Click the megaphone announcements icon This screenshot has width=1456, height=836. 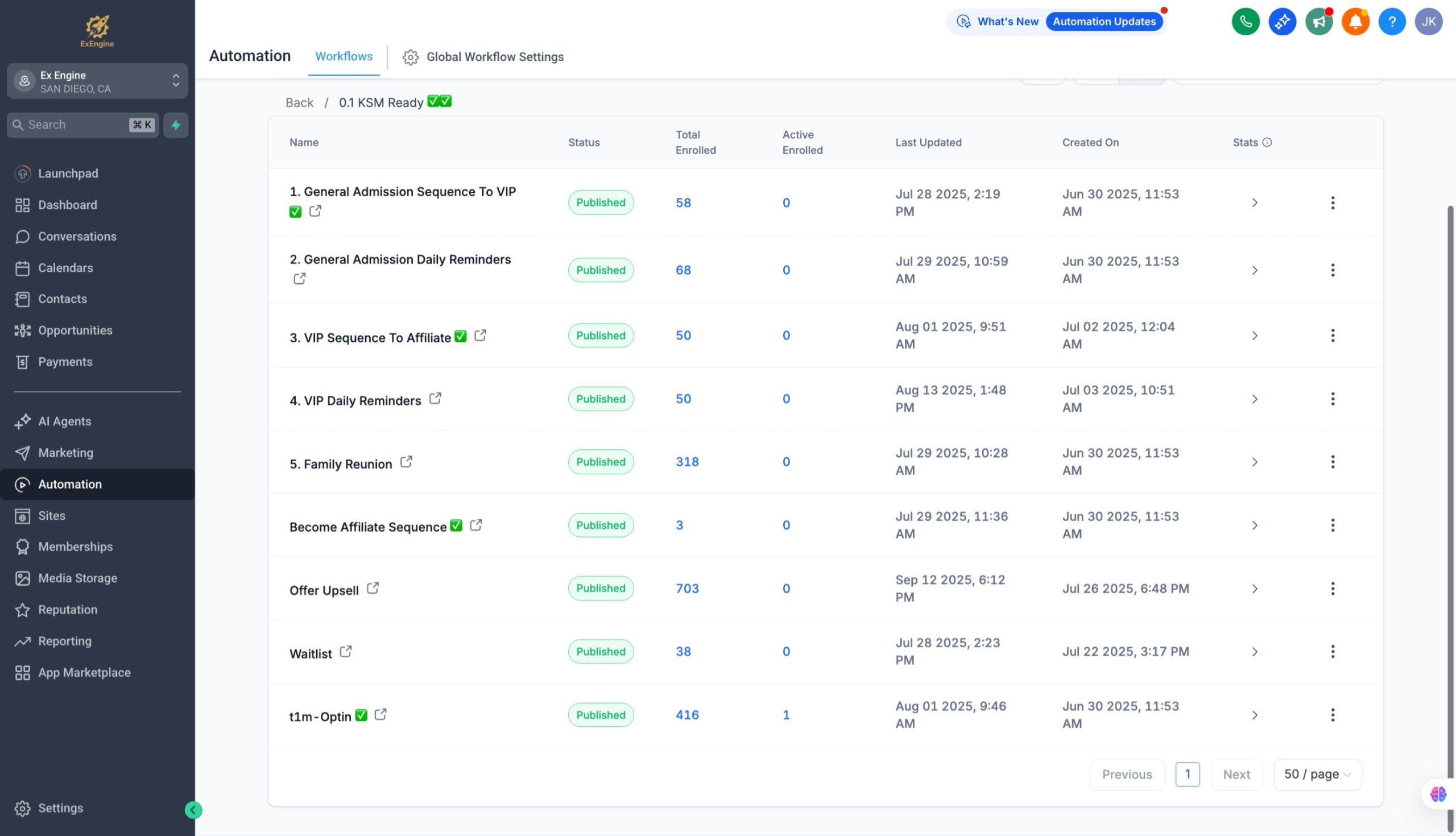tap(1319, 22)
